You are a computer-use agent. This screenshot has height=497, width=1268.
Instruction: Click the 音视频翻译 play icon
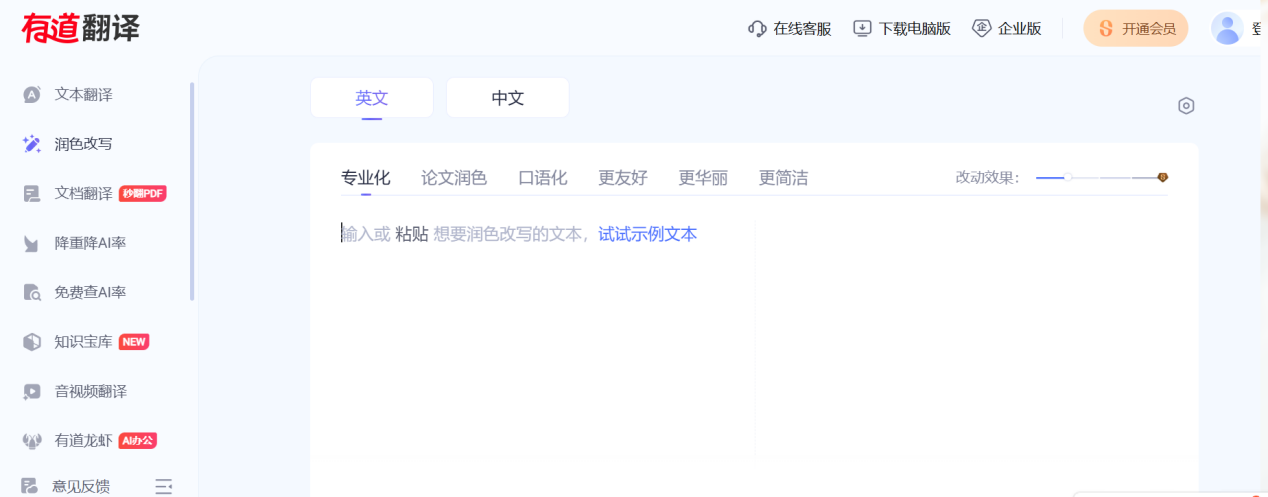tap(32, 391)
